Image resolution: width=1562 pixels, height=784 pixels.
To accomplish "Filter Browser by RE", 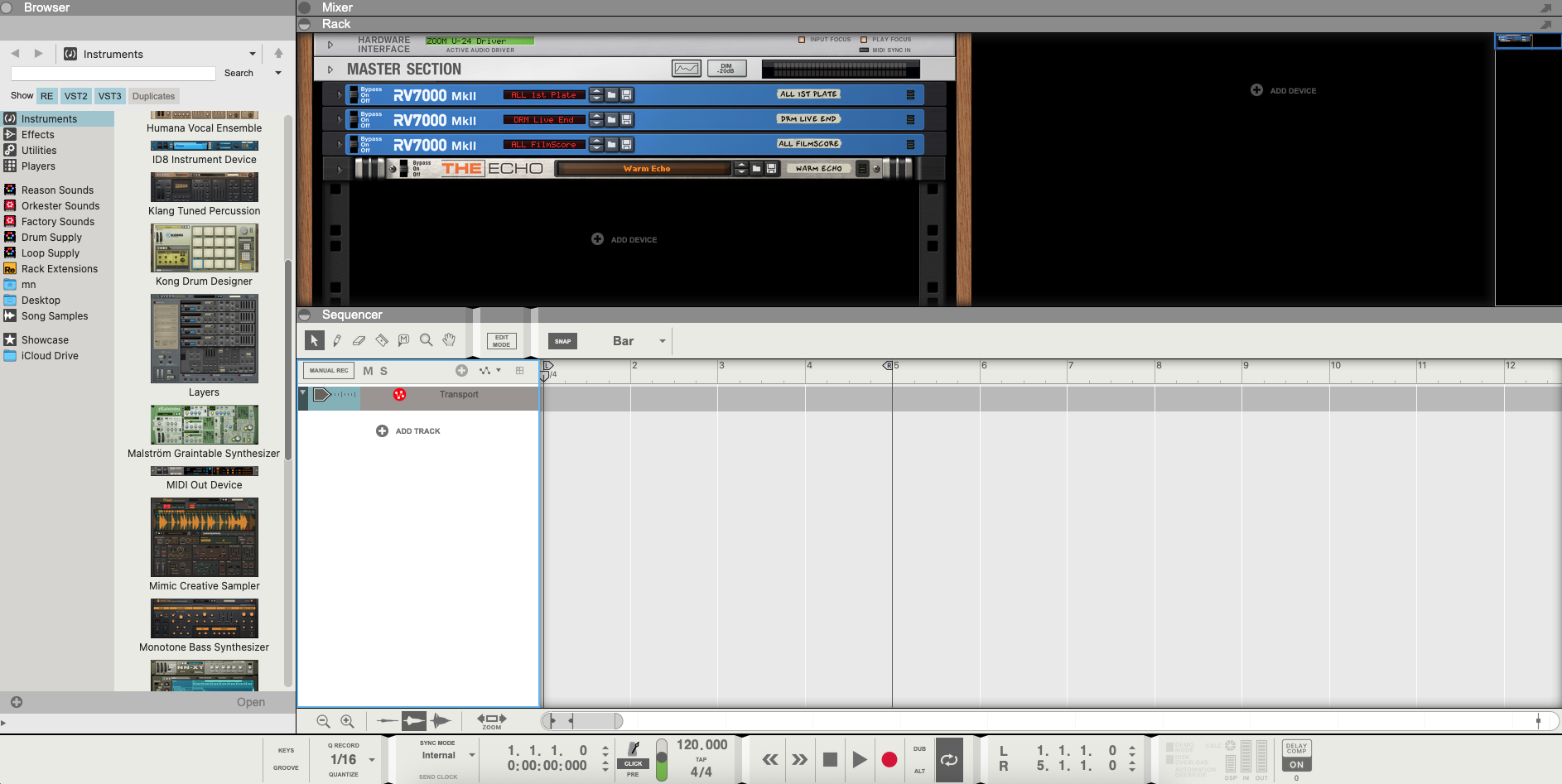I will tap(47, 96).
